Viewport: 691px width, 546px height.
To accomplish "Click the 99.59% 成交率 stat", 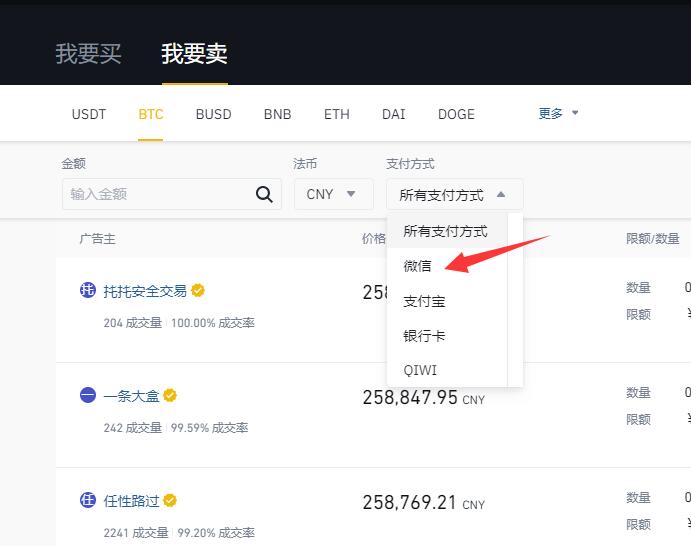I will click(209, 428).
